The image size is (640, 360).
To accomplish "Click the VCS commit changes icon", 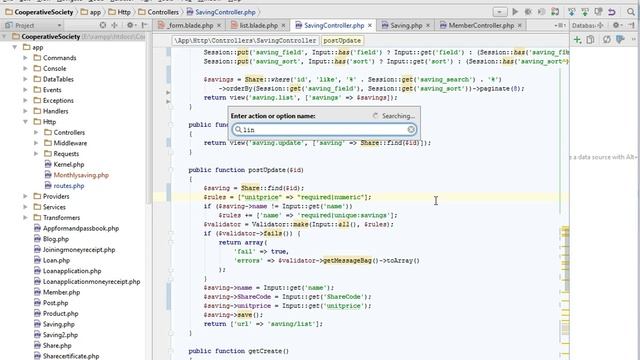I will click(585, 12).
